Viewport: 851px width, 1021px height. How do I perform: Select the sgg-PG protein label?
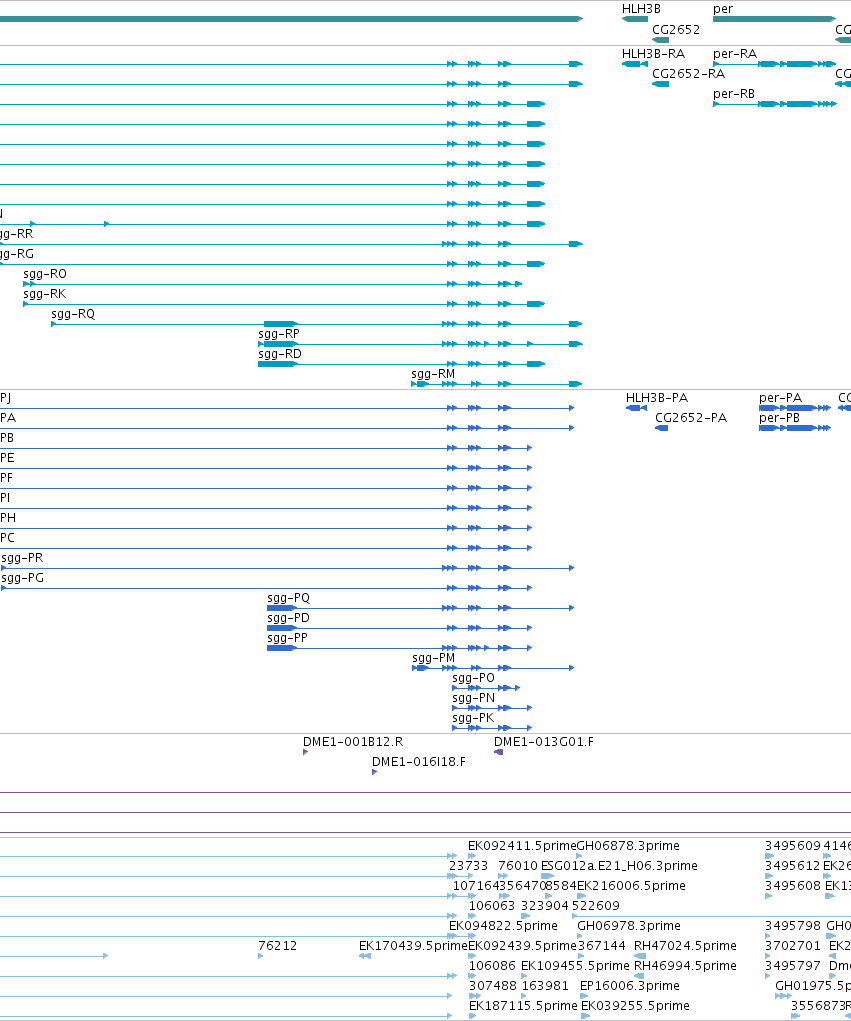[23, 578]
